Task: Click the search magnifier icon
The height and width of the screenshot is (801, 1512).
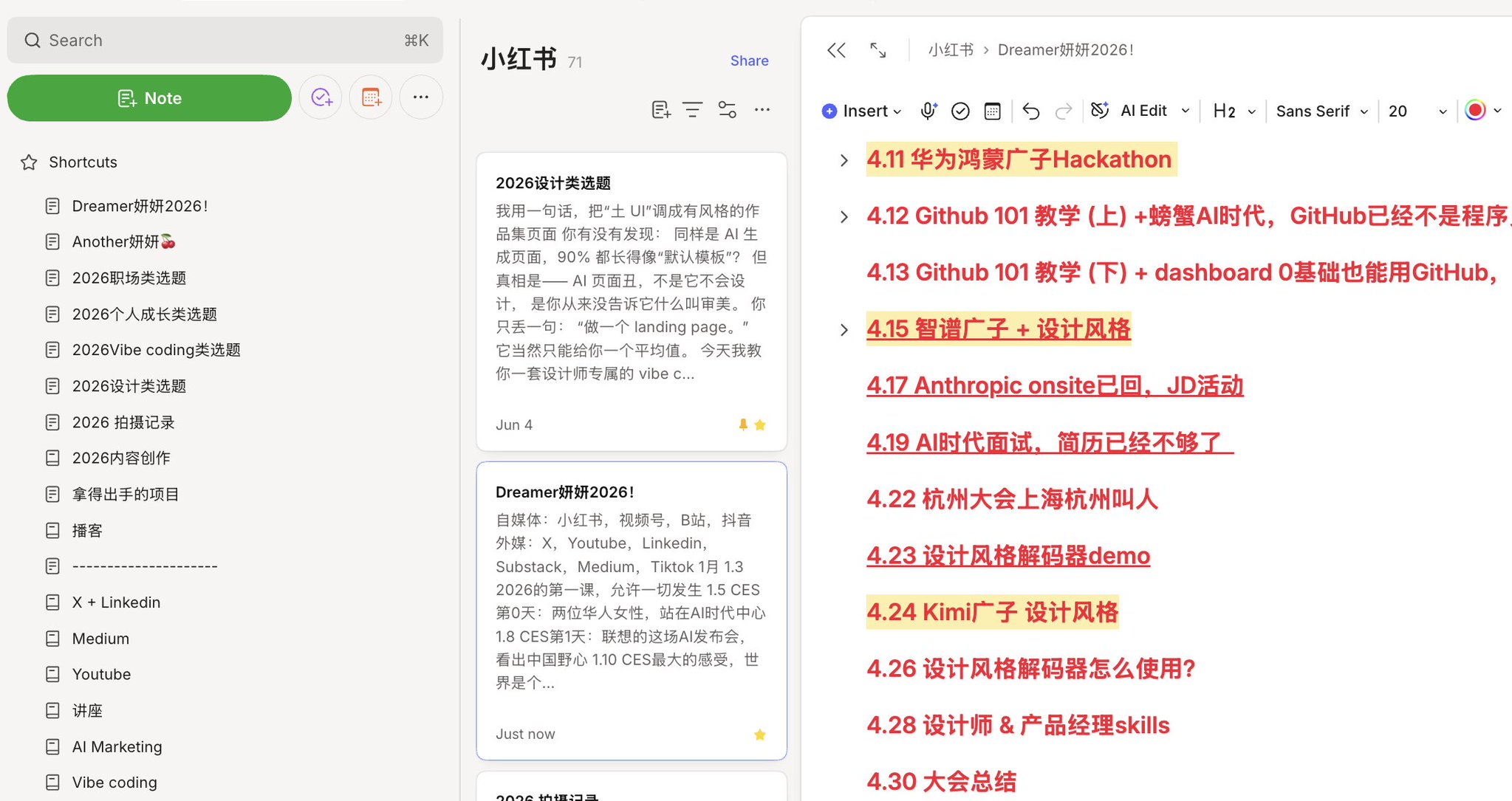Action: click(33, 41)
